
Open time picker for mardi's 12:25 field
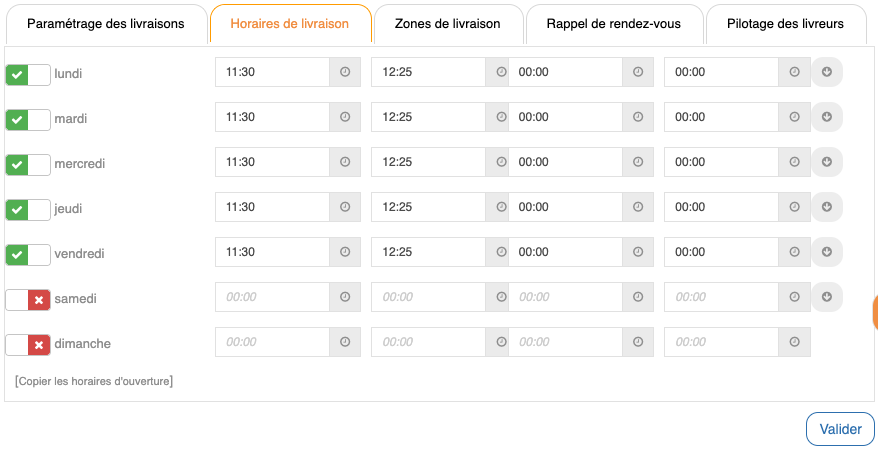(x=501, y=117)
